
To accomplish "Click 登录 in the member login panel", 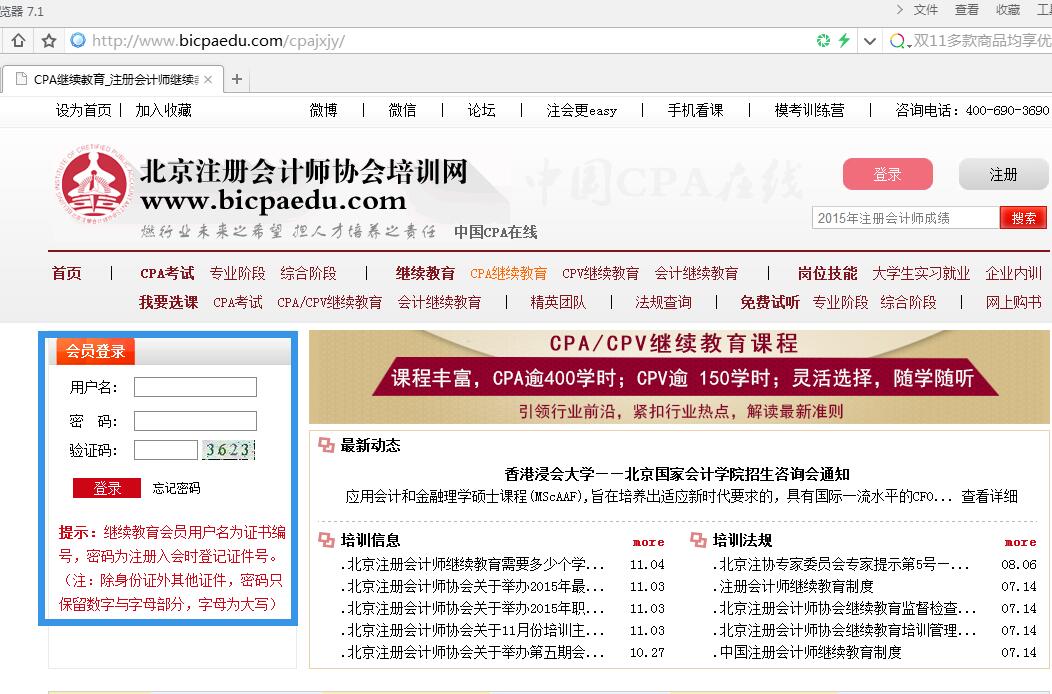I will click(x=106, y=489).
